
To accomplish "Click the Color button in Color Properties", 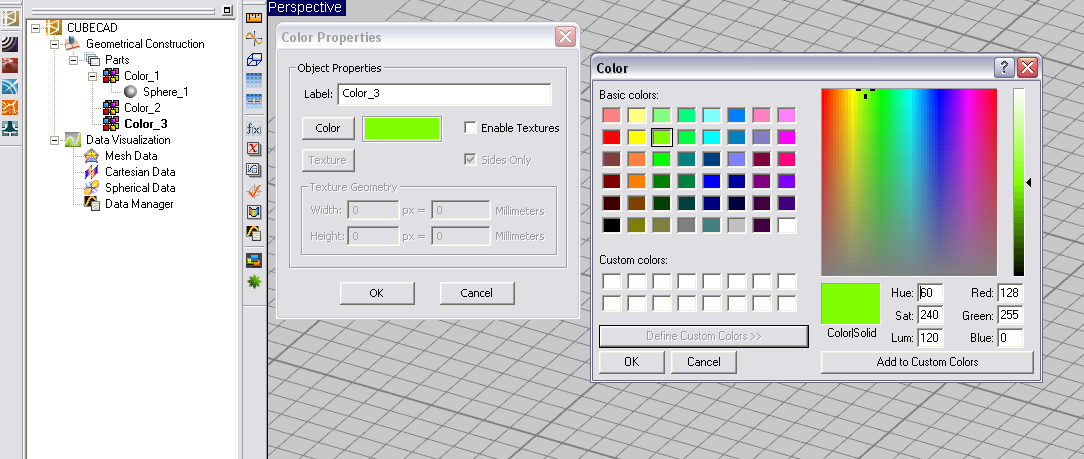I will pos(328,128).
